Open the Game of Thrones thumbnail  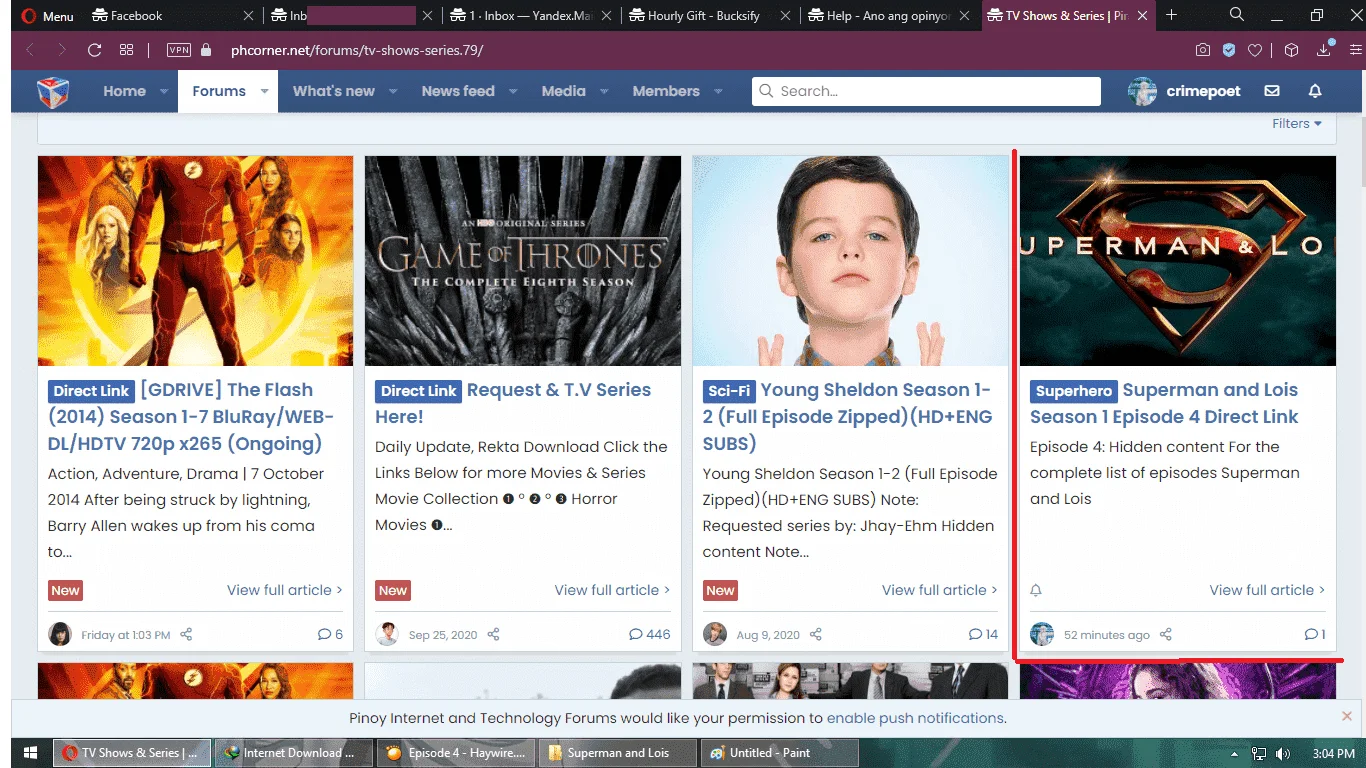pos(523,261)
